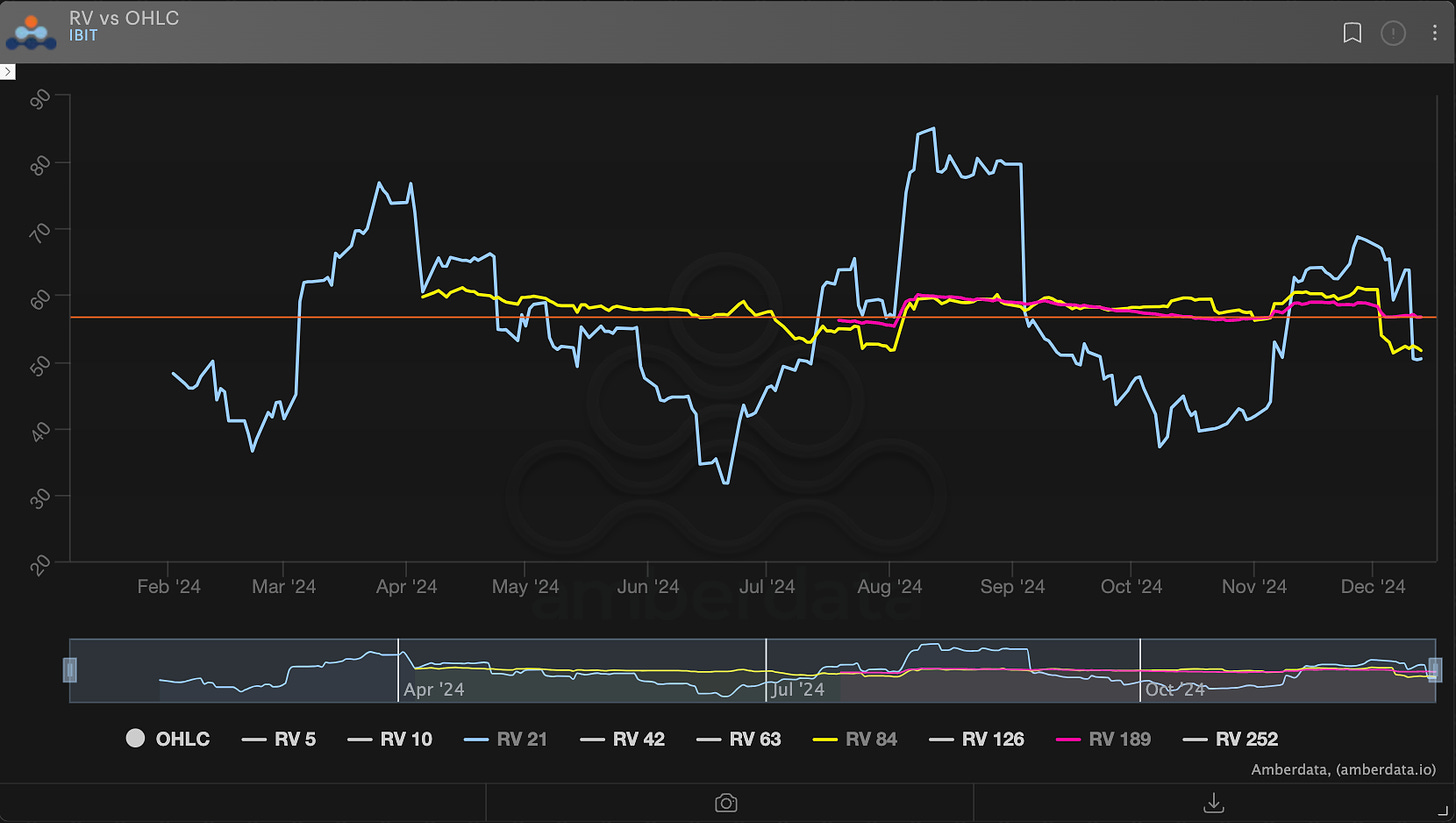Show the RV 63 series

(x=738, y=739)
